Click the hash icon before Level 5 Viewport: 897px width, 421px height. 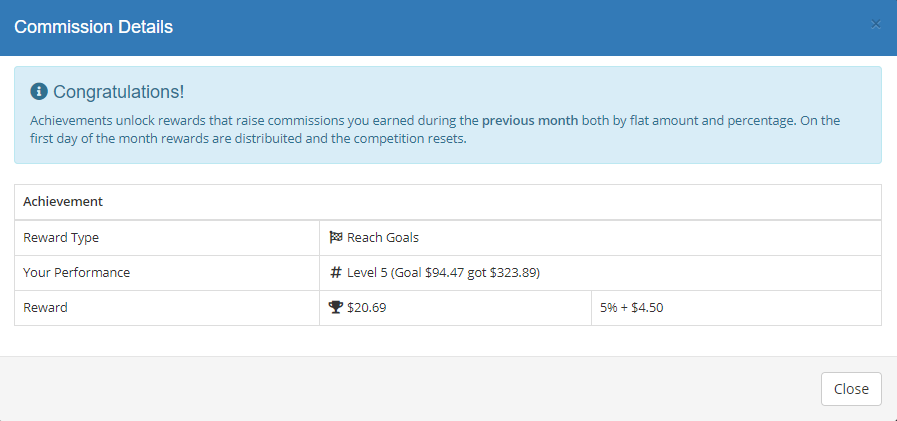(x=336, y=273)
